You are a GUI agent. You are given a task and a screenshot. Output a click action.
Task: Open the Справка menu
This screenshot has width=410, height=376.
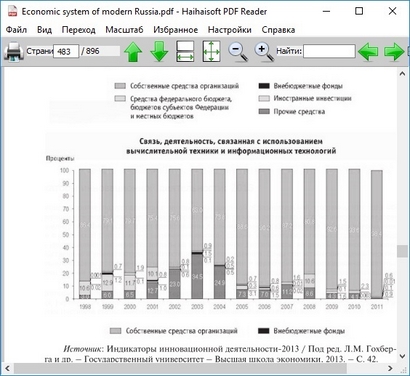point(278,30)
